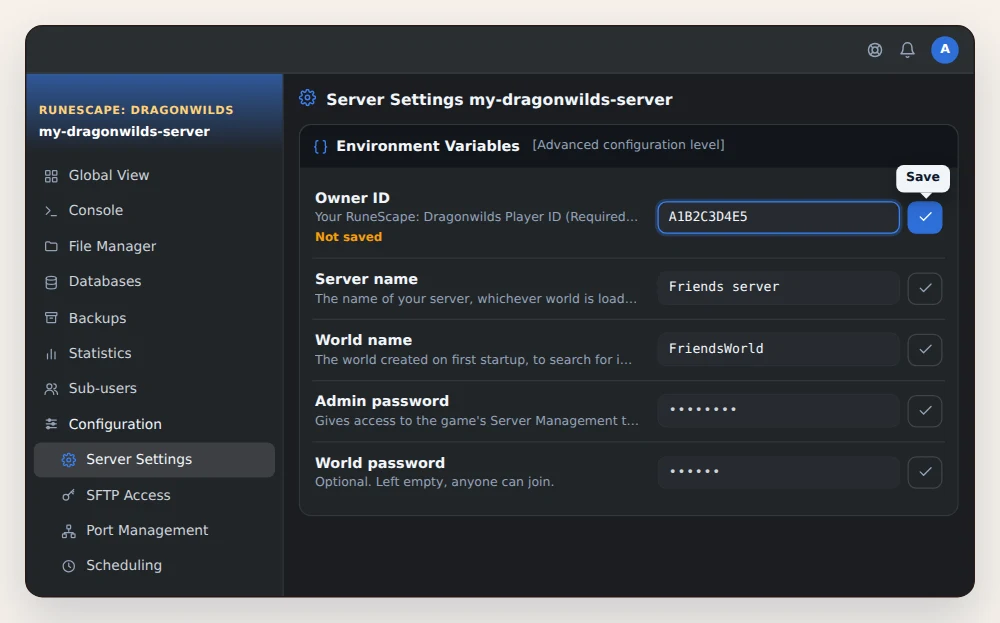Click the Owner ID description text
Viewport: 1000px width, 623px height.
click(476, 217)
